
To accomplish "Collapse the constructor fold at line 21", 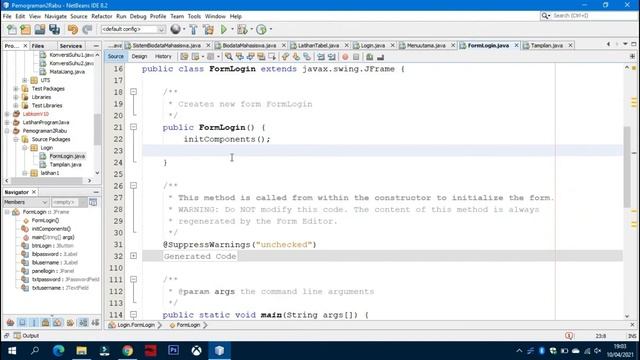I will pyautogui.click(x=133, y=127).
